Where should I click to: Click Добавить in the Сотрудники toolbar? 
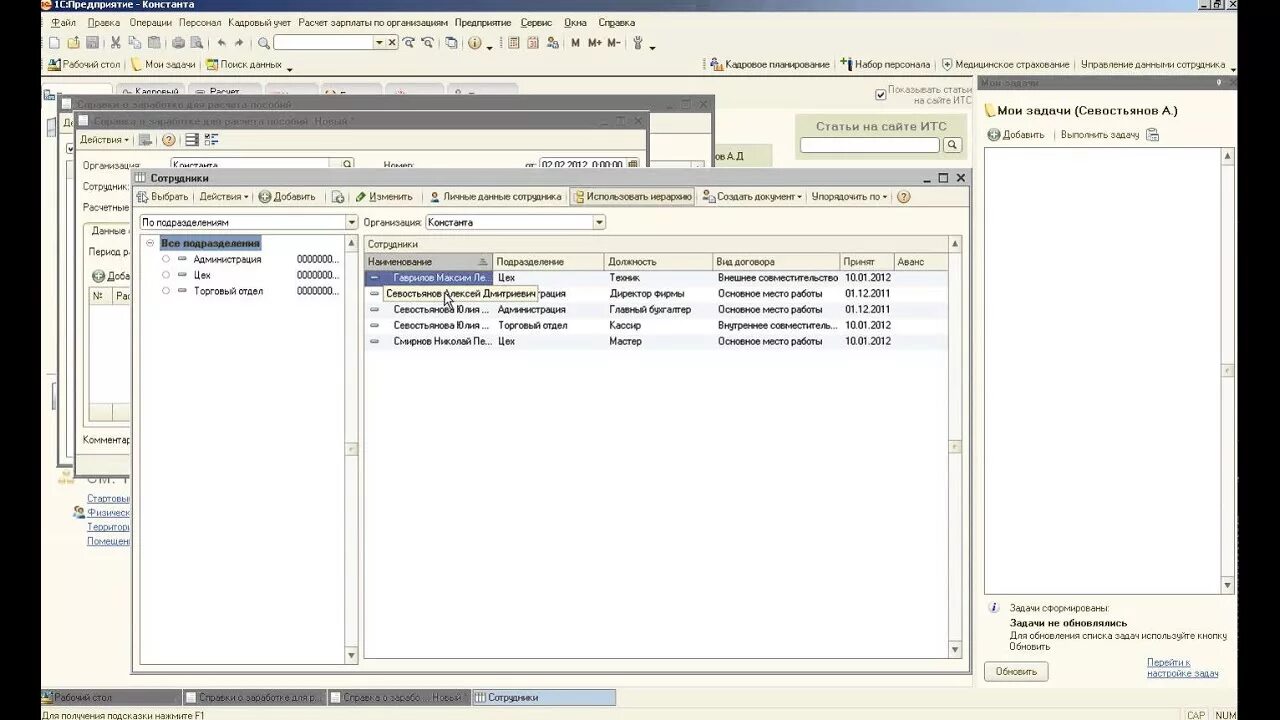click(287, 197)
